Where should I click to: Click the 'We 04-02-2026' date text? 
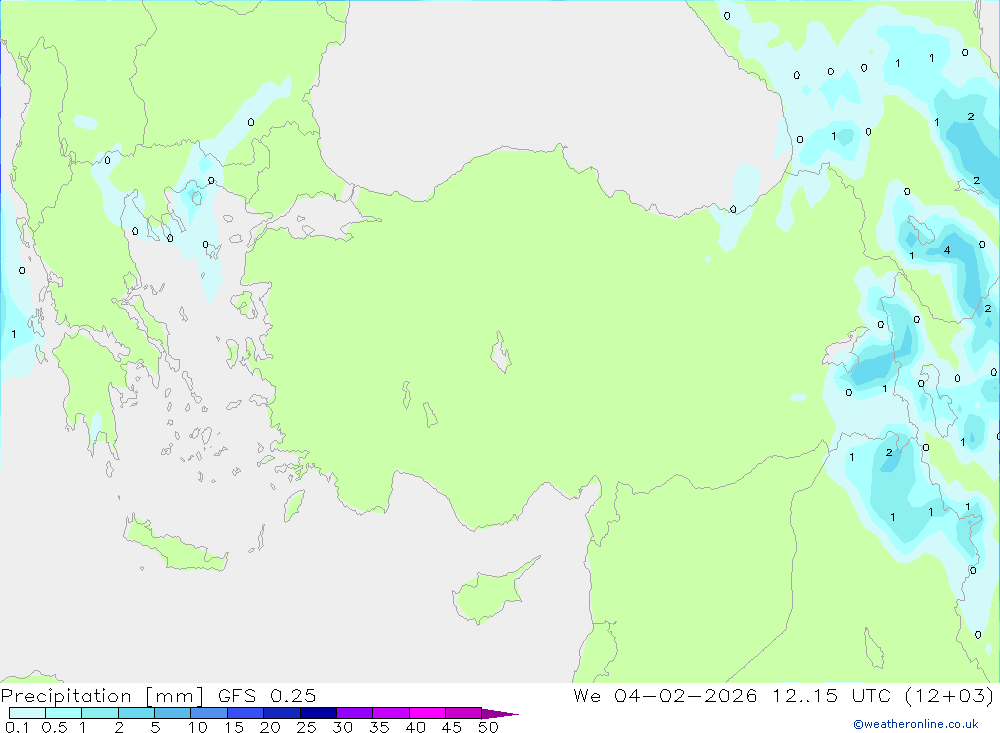[x=665, y=695]
